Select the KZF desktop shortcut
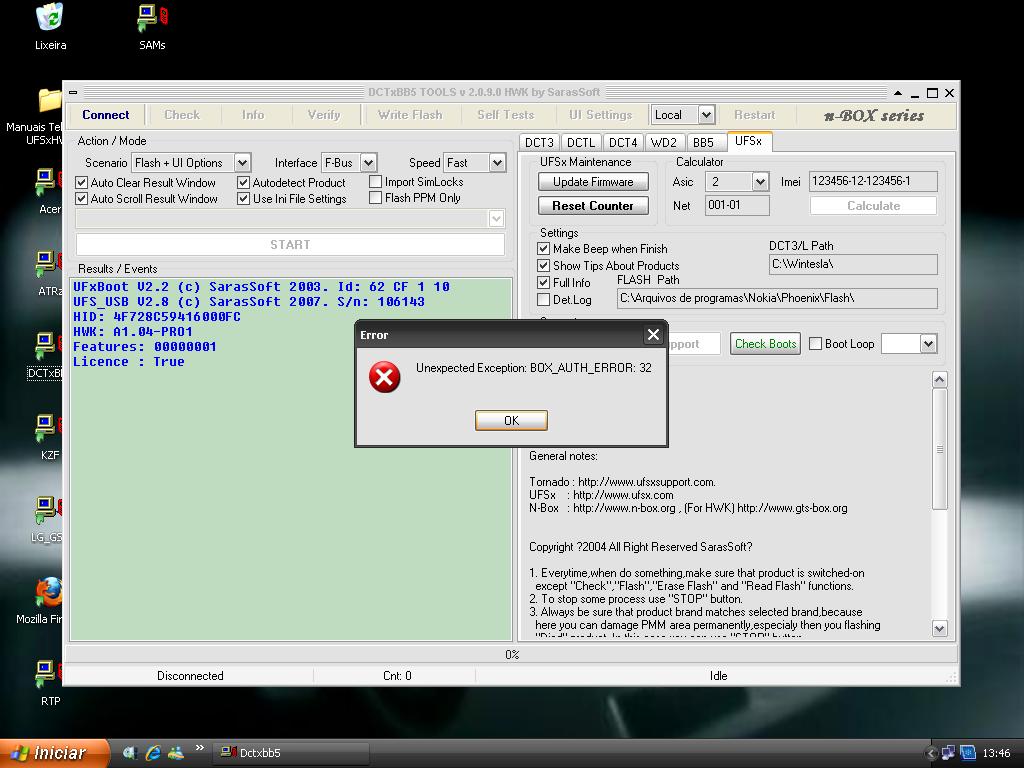Screen dimensions: 1024x768 tap(48, 429)
